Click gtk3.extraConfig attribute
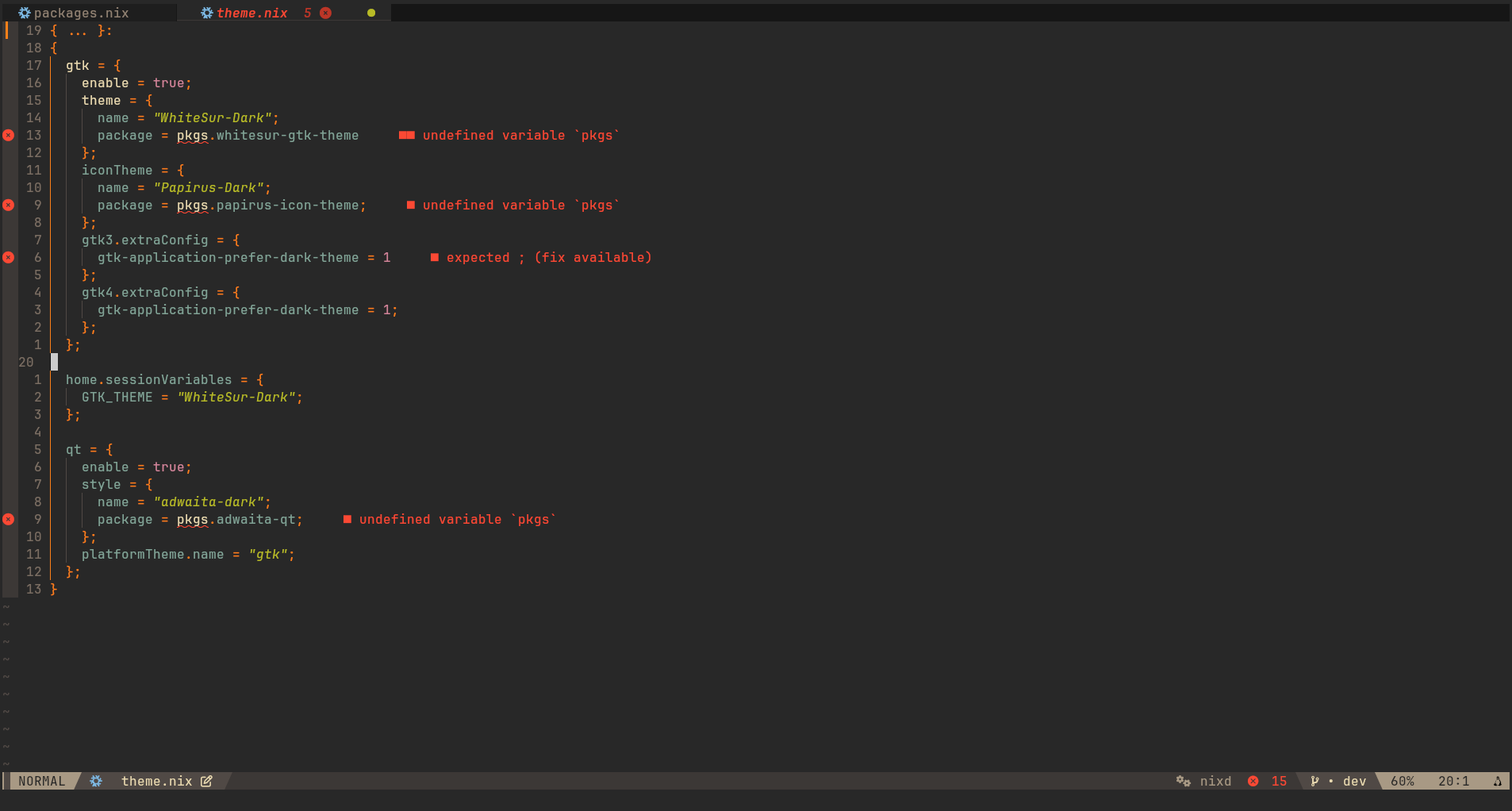The width and height of the screenshot is (1512, 811). (x=144, y=240)
